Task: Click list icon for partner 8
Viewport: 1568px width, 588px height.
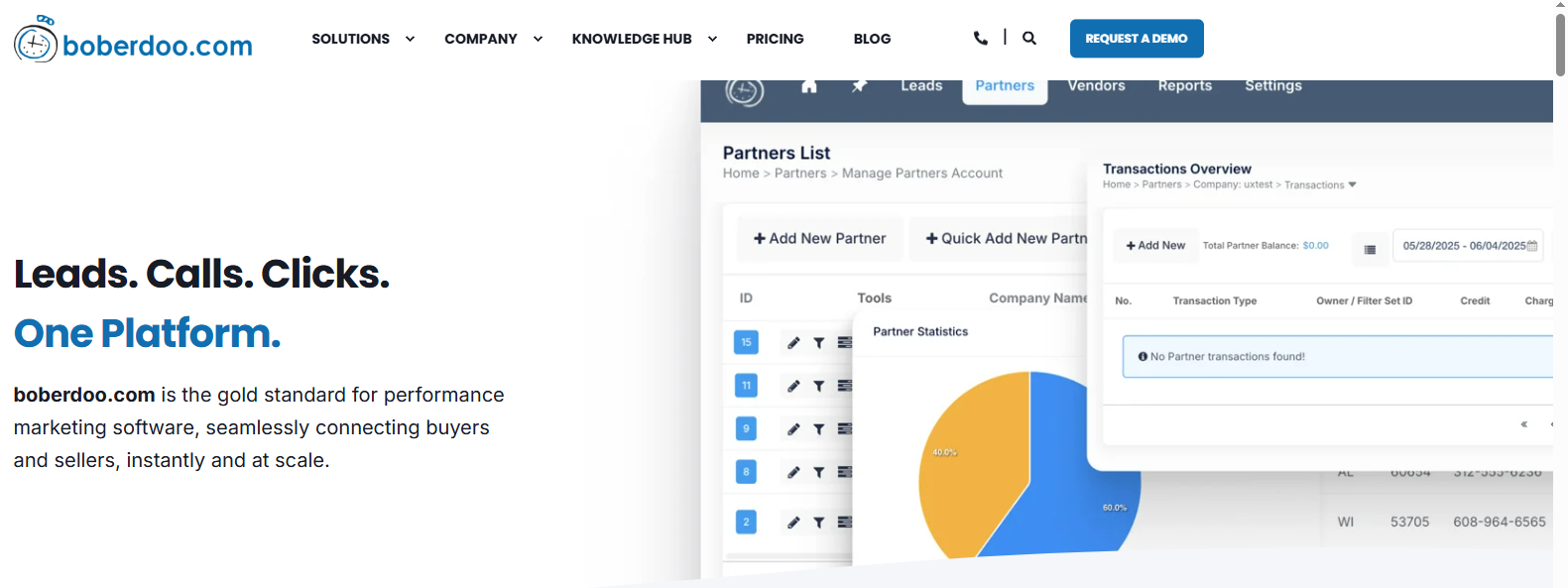Action: [x=844, y=473]
